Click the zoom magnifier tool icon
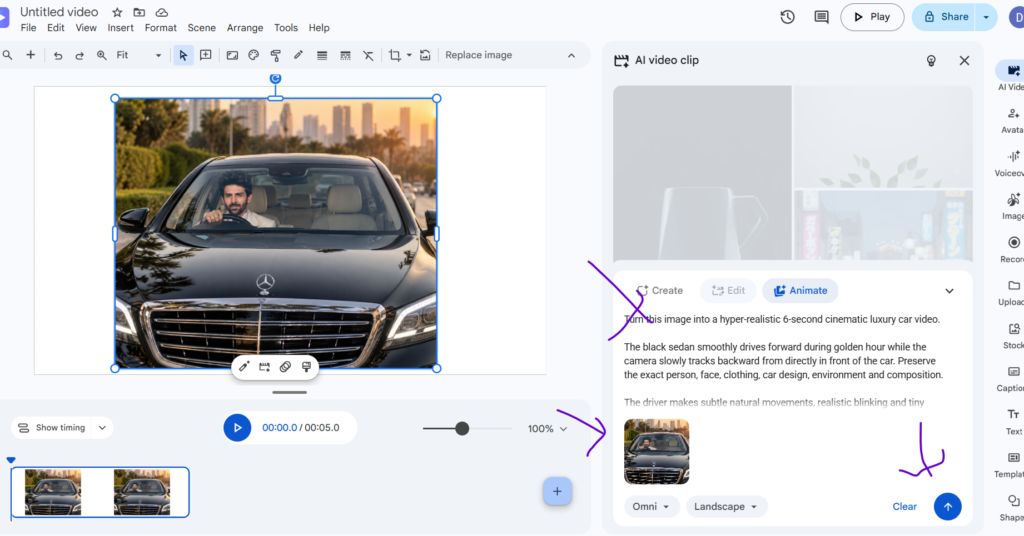1024x536 pixels. click(102, 55)
